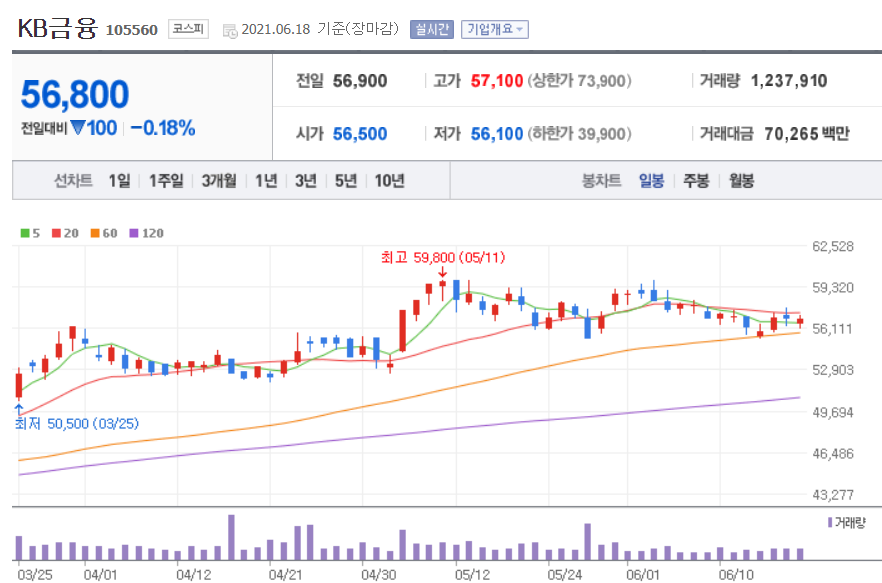Click the blue up arrow at the chart low
This screenshot has height=583, width=882.
coord(19,409)
